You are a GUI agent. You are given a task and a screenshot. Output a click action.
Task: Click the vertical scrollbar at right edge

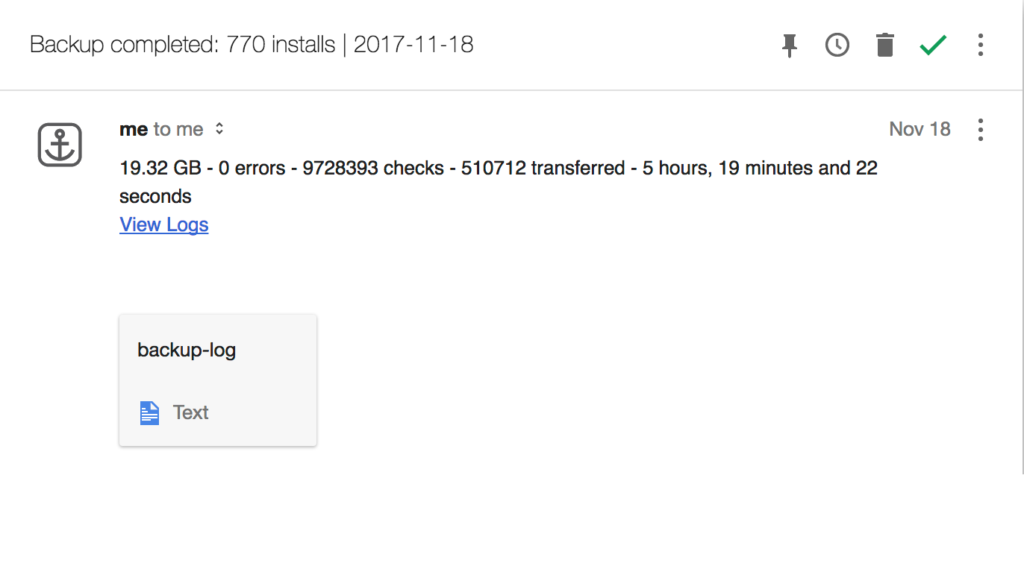1019,280
